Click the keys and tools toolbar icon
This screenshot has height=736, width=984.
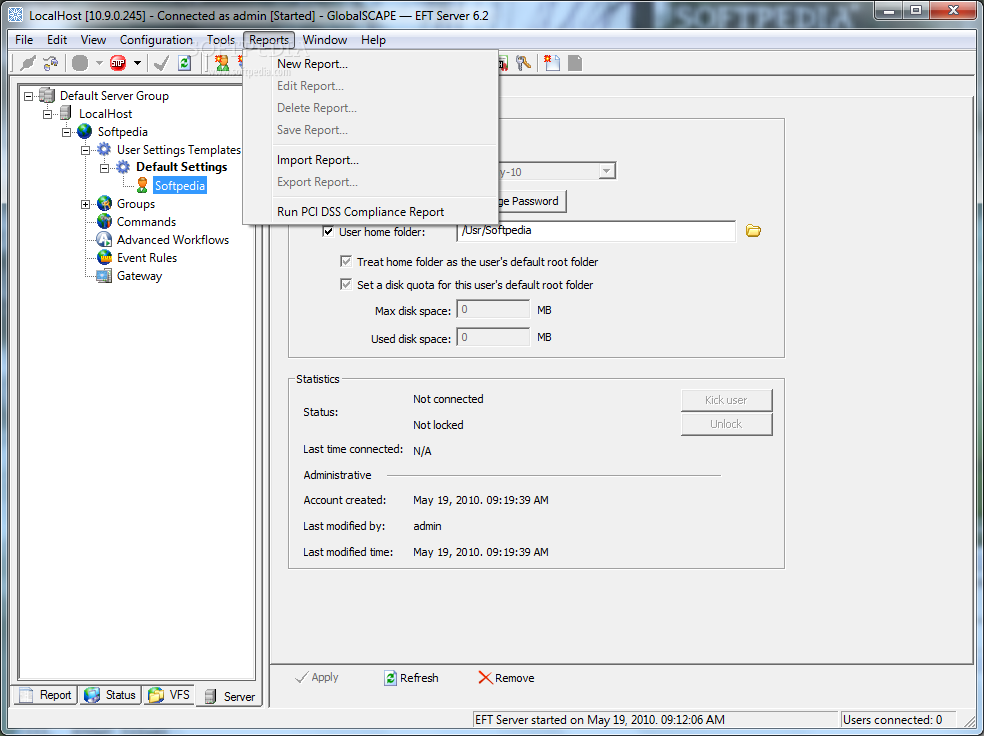click(523, 63)
